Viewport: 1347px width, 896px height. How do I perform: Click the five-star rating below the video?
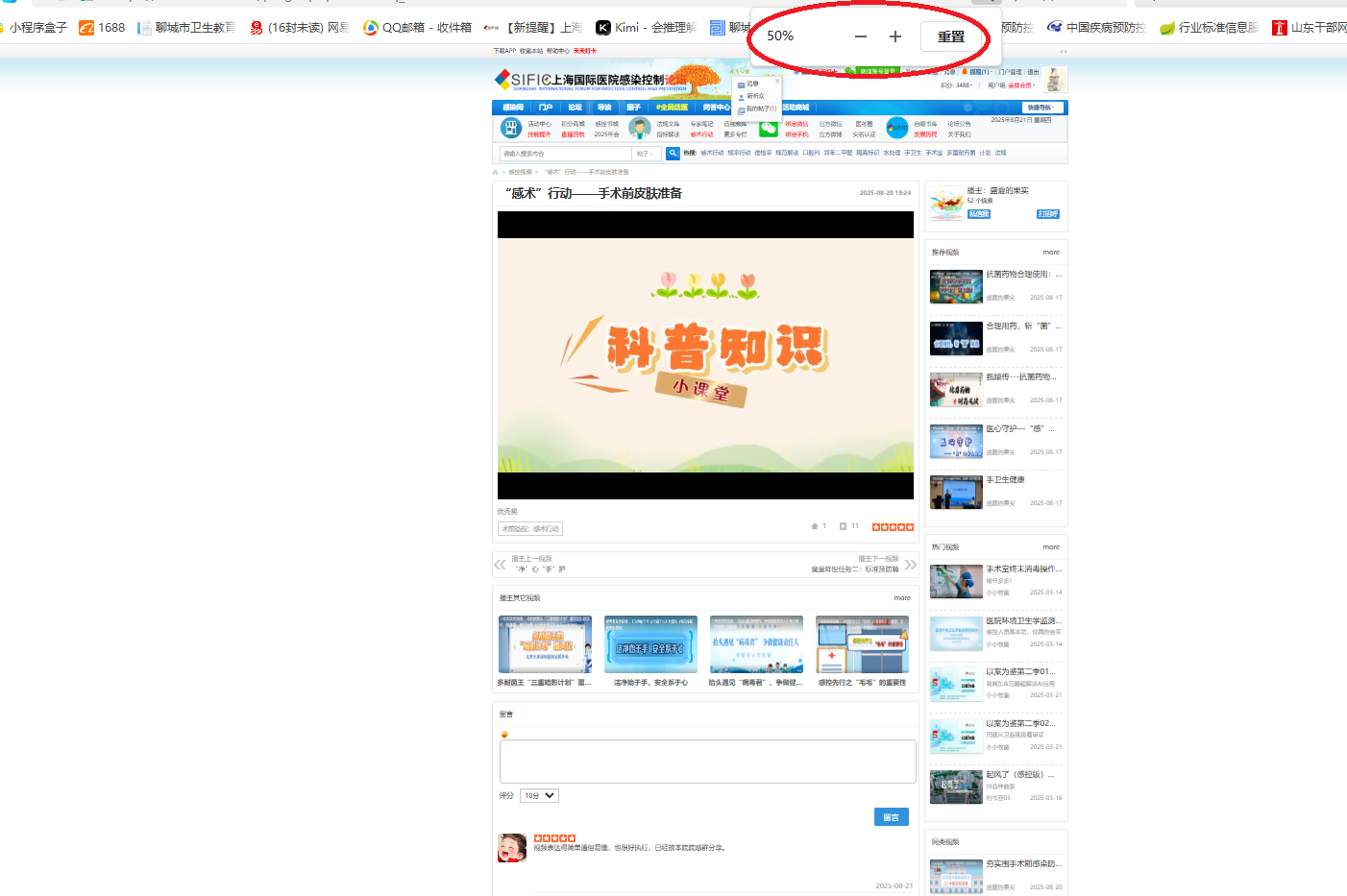(x=893, y=527)
